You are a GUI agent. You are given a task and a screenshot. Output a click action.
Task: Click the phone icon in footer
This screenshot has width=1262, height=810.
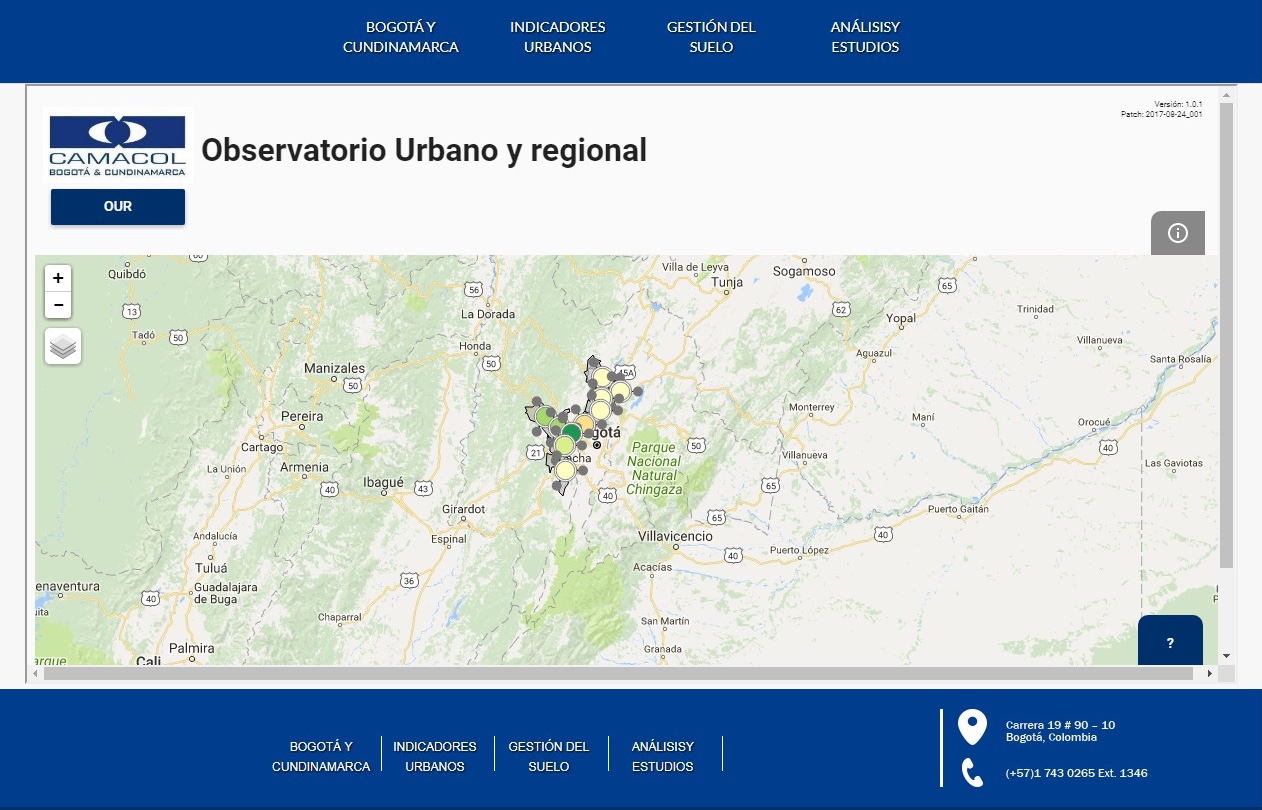click(x=972, y=772)
